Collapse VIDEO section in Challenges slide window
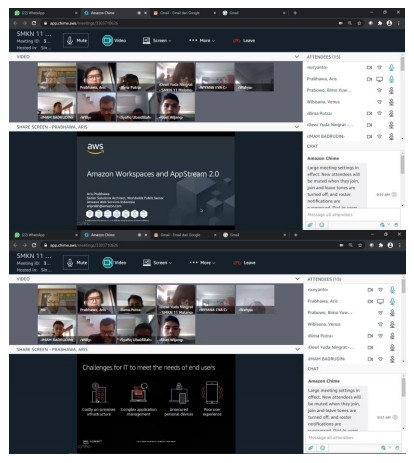The image size is (414, 463). (297, 279)
